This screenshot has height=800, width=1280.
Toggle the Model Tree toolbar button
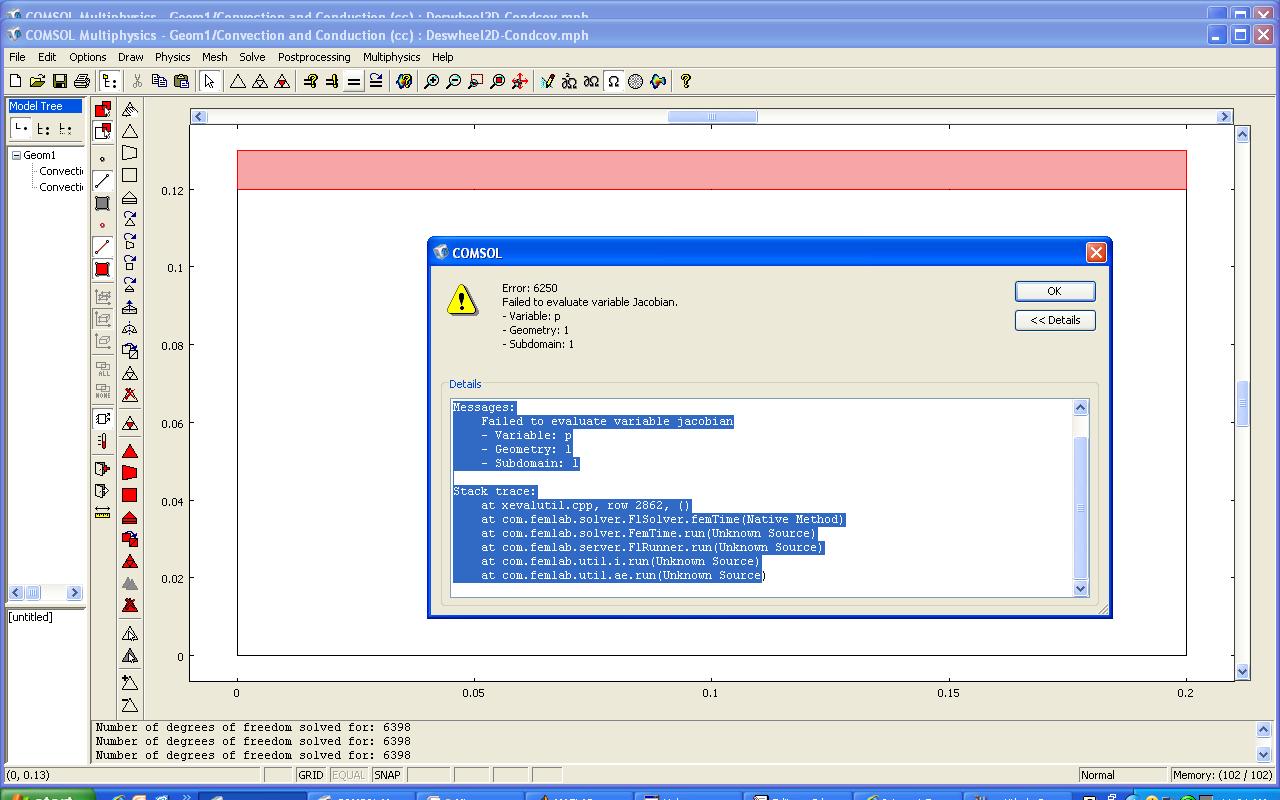(110, 81)
